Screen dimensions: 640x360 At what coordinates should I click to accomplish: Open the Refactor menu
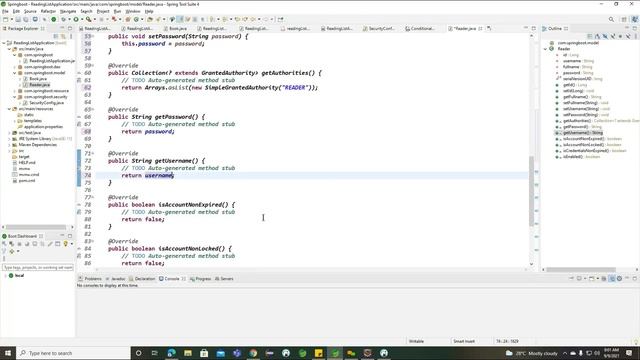click(x=48, y=11)
